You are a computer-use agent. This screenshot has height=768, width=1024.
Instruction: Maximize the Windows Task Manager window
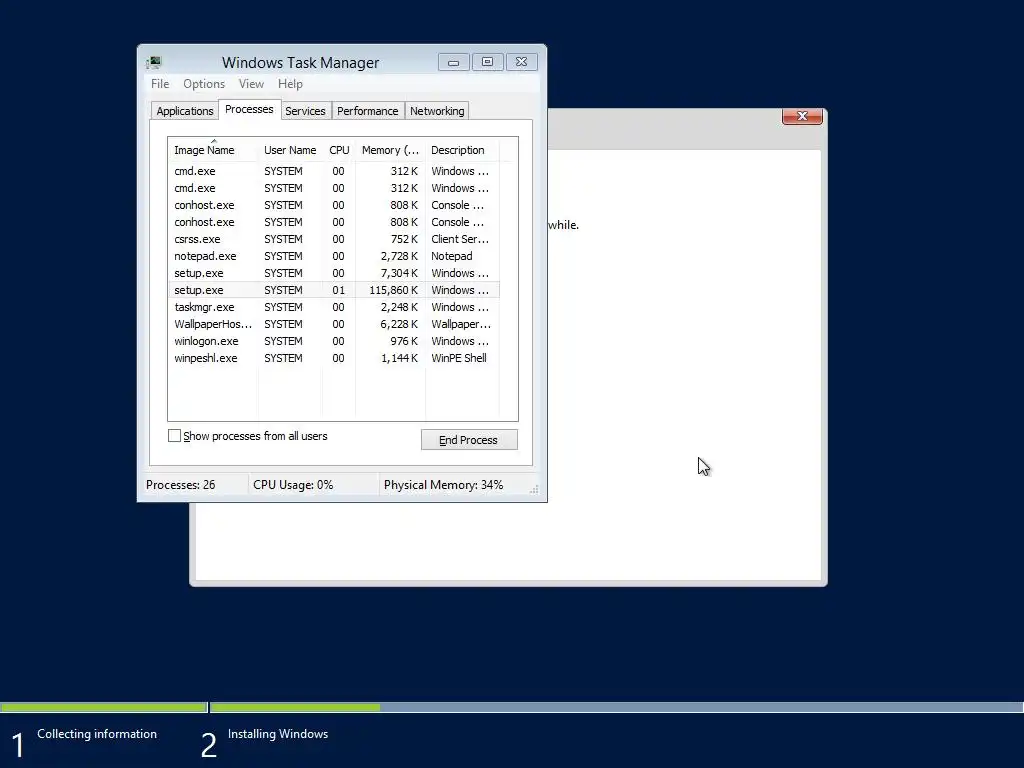(487, 62)
